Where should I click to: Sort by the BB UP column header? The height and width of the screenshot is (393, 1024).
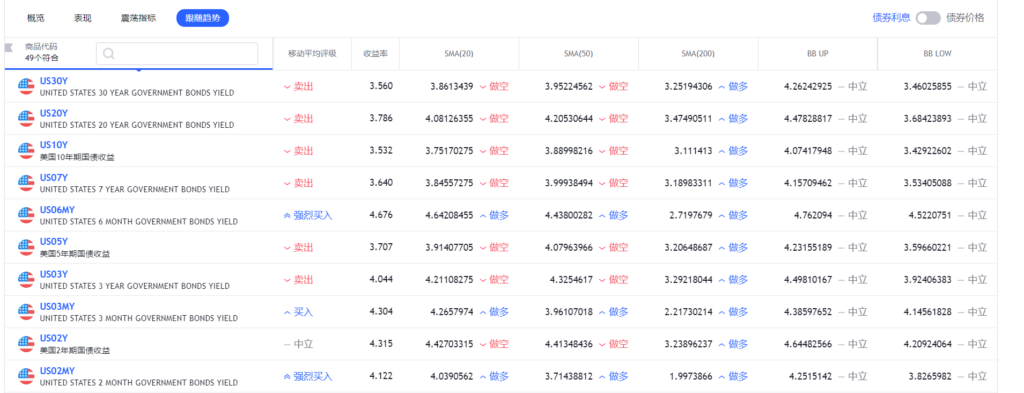pyautogui.click(x=818, y=54)
